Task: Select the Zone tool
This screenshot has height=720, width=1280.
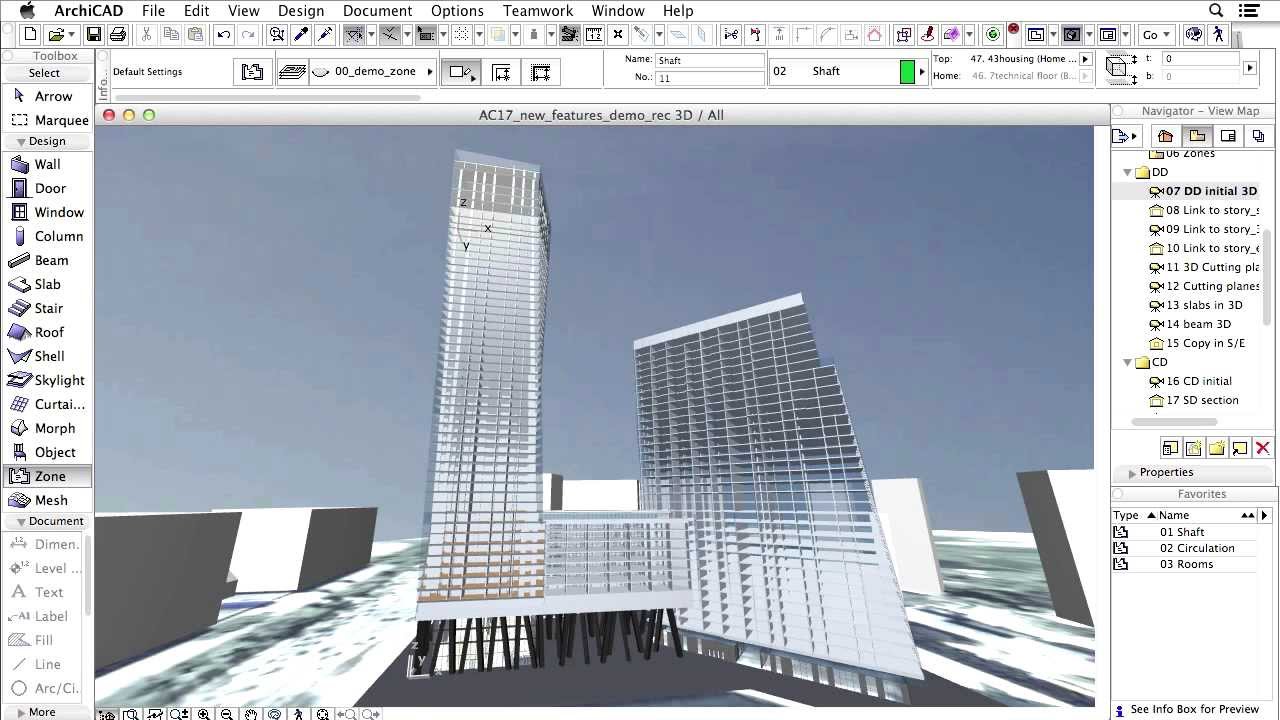Action: click(46, 476)
